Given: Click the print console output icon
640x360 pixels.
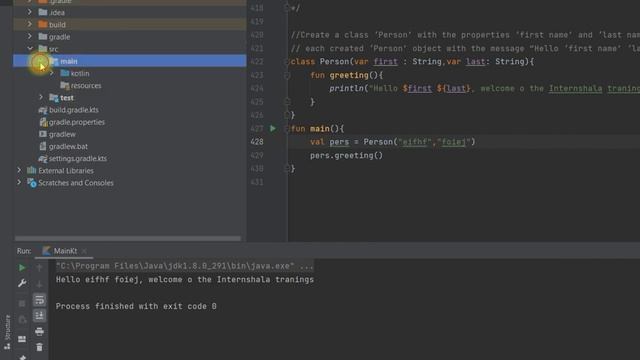Looking at the screenshot, I should pos(39,331).
